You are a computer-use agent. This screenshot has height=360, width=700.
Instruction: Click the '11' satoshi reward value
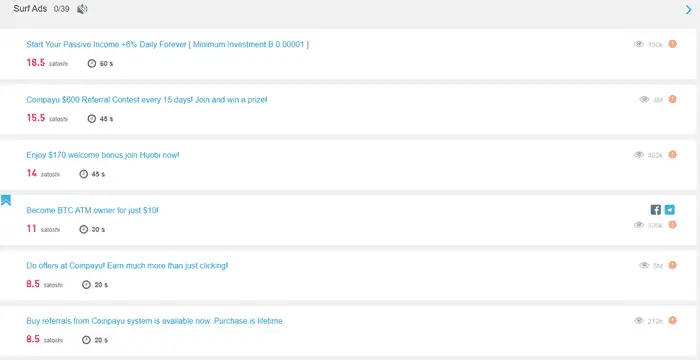point(31,229)
